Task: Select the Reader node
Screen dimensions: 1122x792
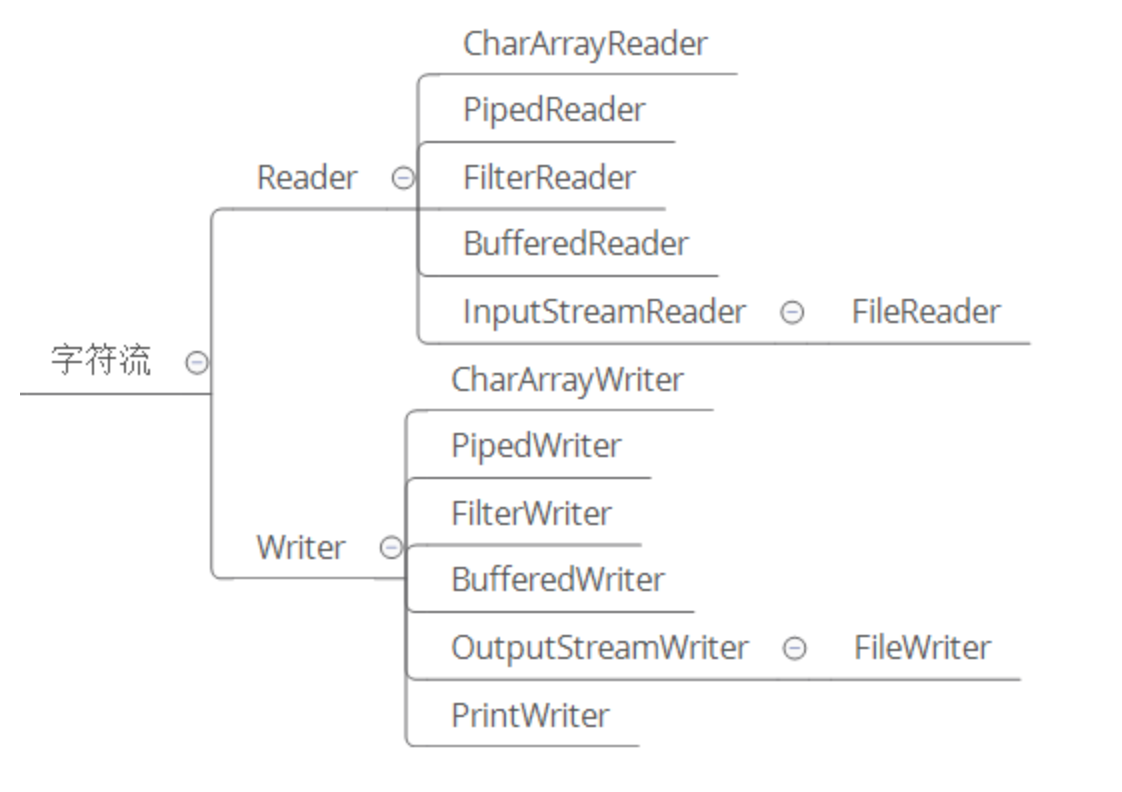Action: (x=306, y=178)
